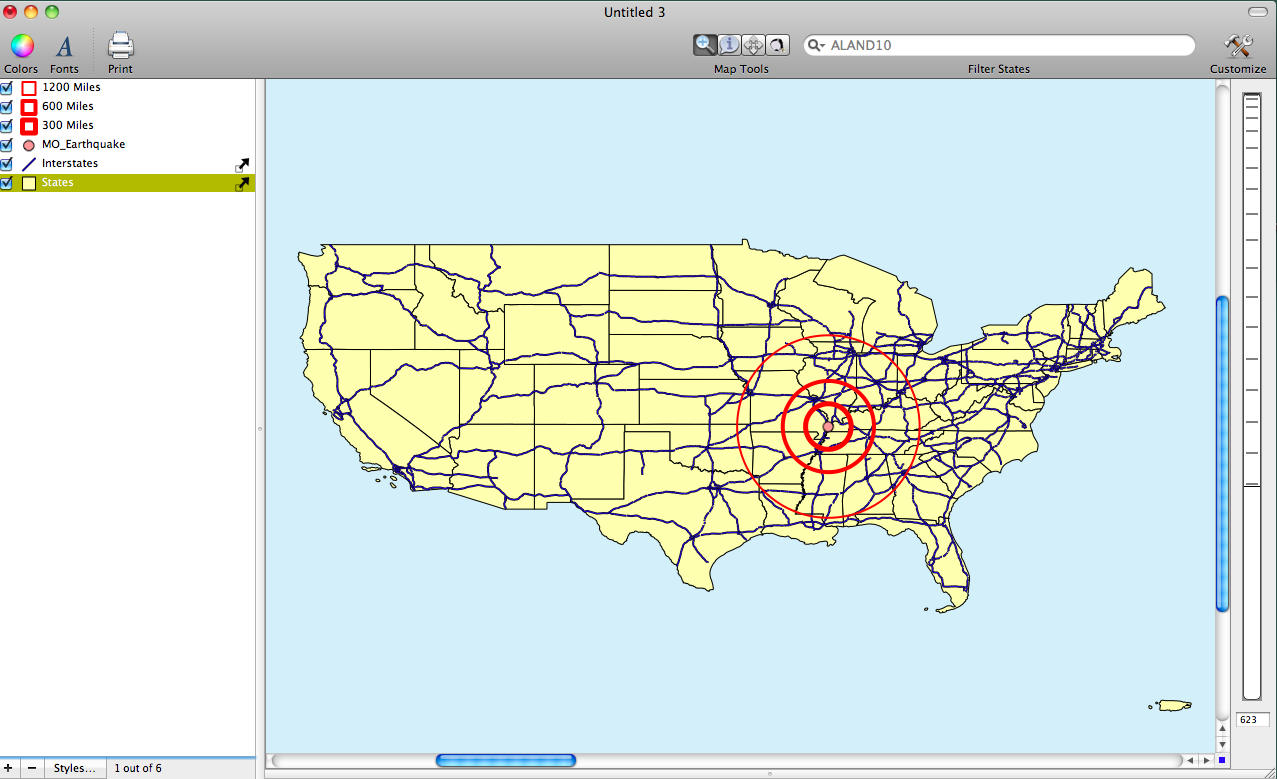Screen dimensions: 1277x779
Task: Select the zoom magnifier map tool
Action: (706, 45)
